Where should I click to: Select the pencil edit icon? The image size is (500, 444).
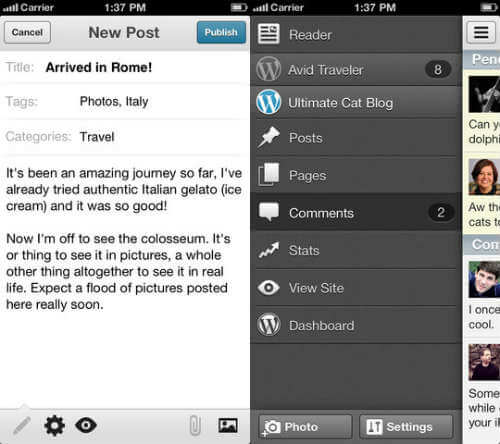22,426
